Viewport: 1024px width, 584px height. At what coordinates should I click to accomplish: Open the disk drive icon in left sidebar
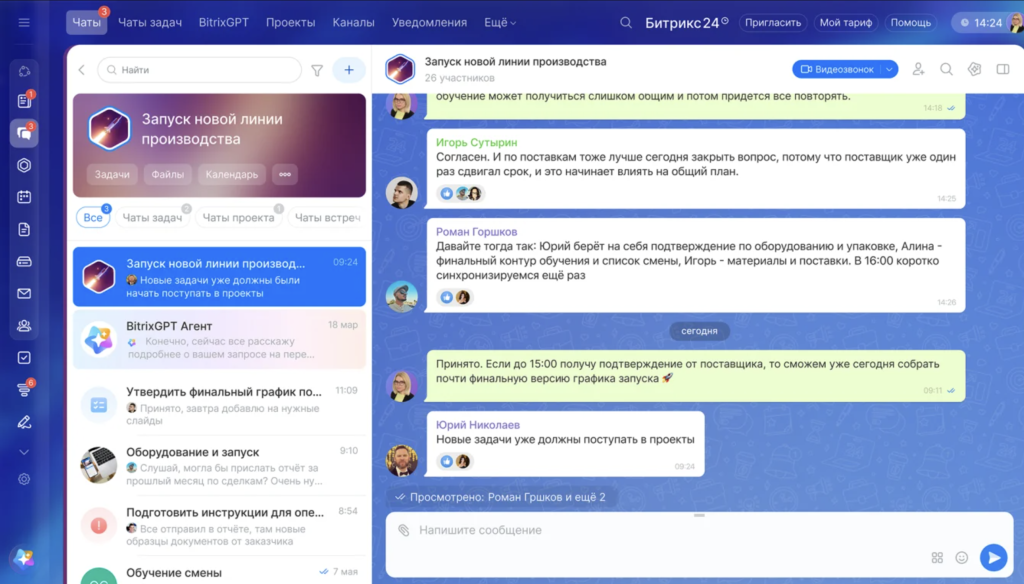24,261
